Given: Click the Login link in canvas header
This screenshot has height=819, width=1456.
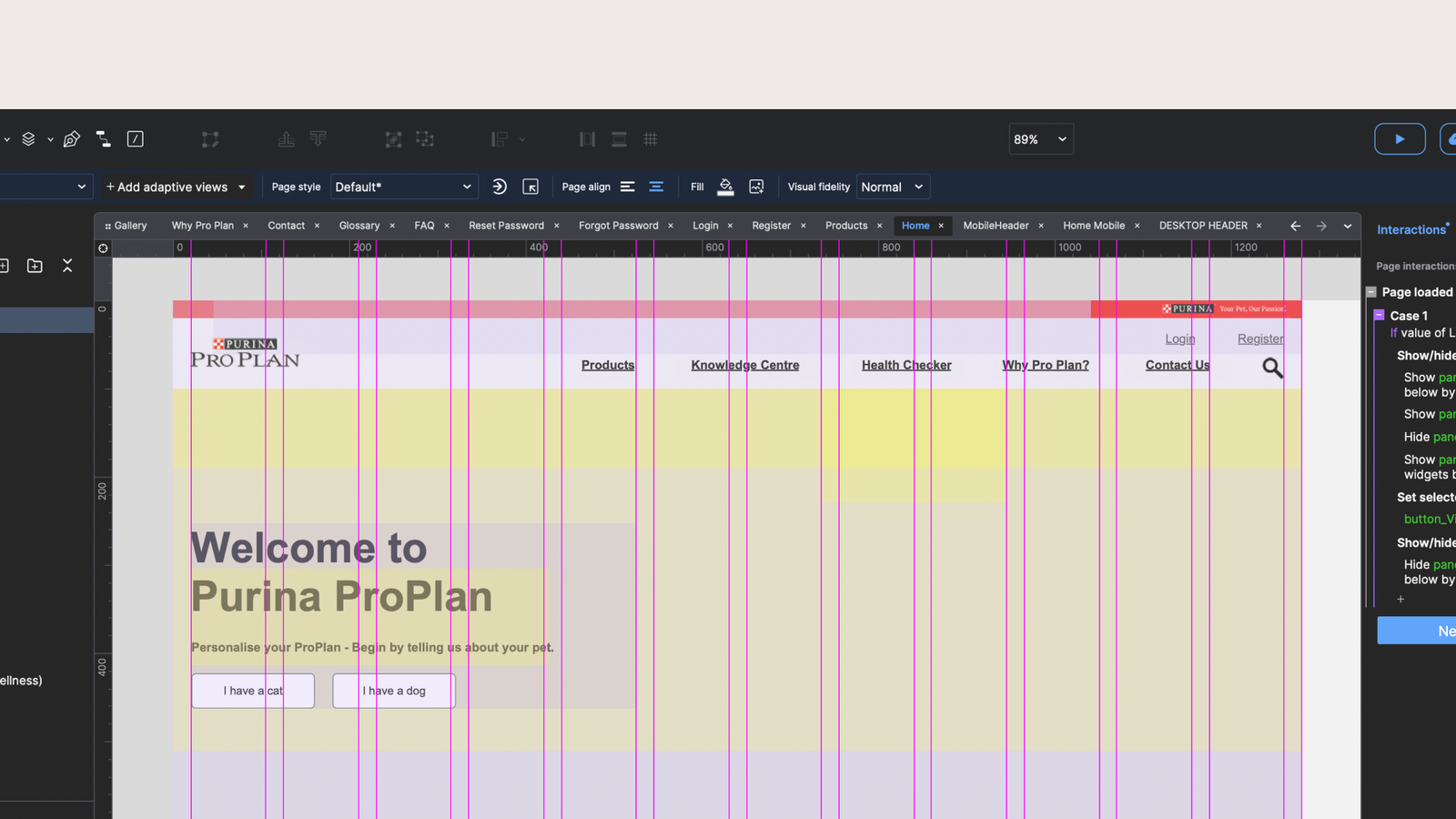Looking at the screenshot, I should click(1180, 339).
